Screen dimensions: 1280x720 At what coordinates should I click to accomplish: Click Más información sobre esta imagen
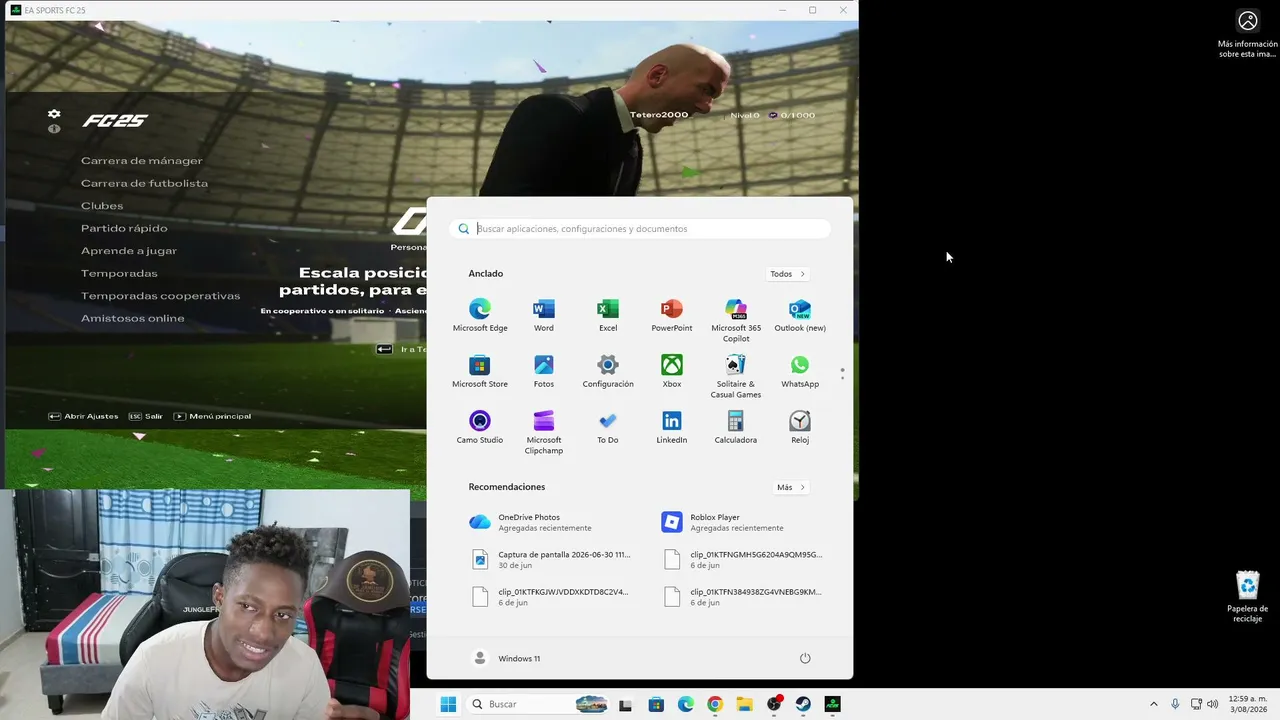coord(1248,35)
